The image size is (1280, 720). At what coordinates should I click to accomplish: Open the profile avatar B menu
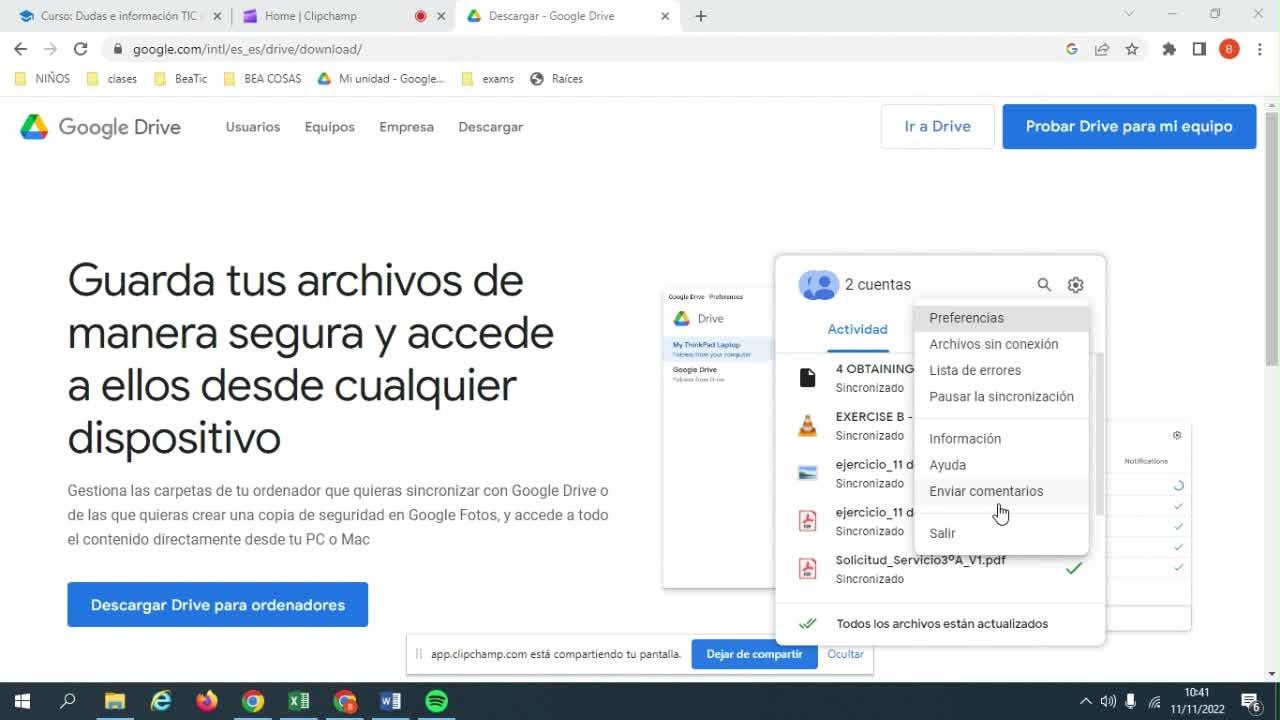pos(1229,49)
